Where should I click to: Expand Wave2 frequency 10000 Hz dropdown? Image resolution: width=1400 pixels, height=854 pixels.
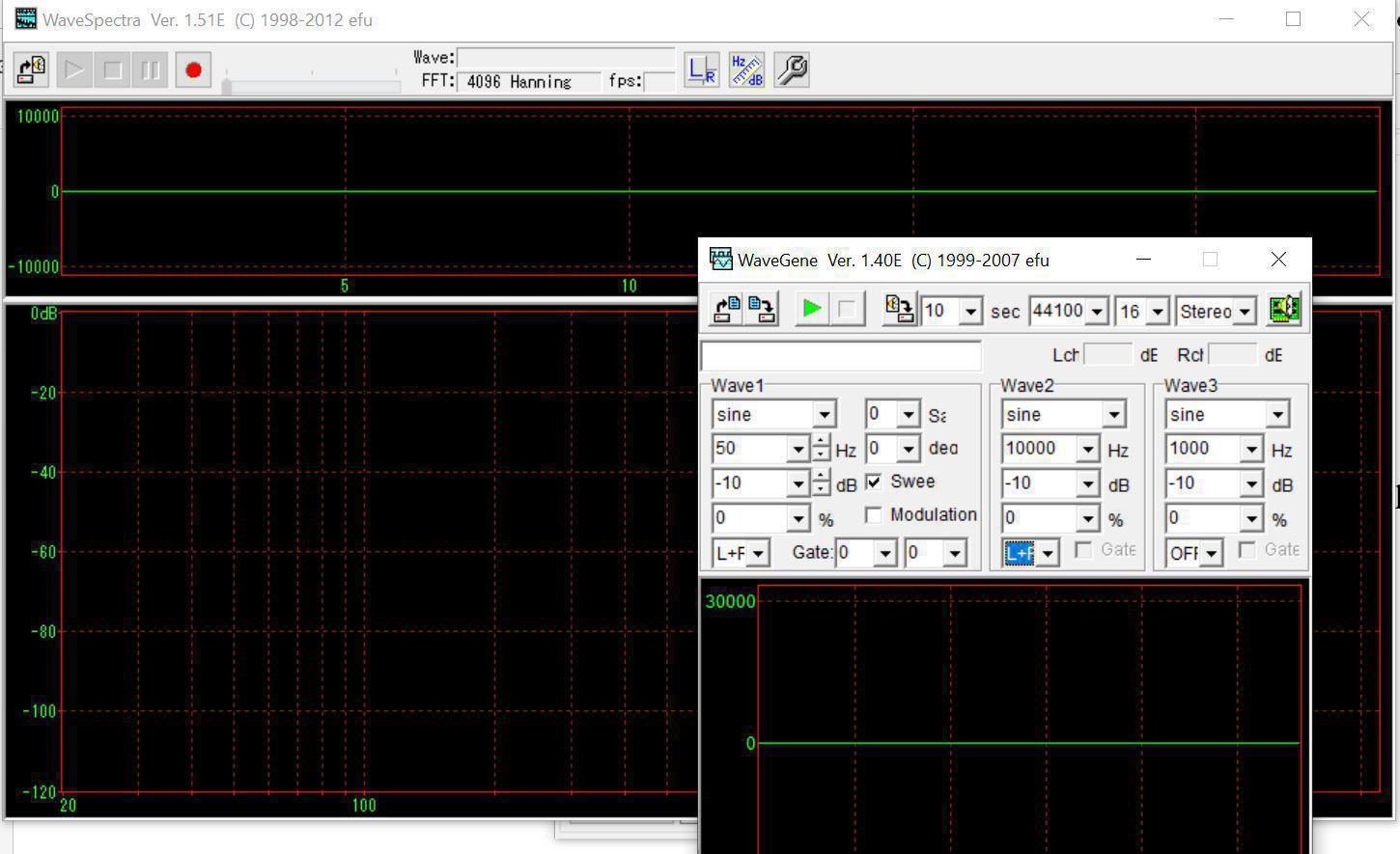[x=1088, y=450]
